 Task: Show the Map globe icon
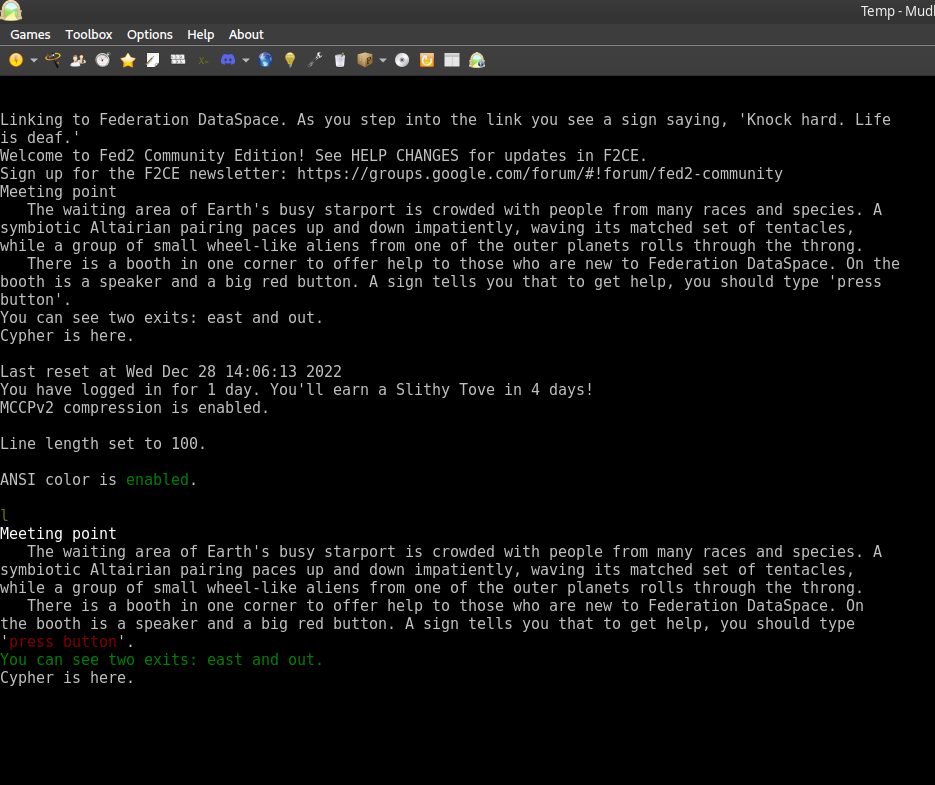click(265, 60)
